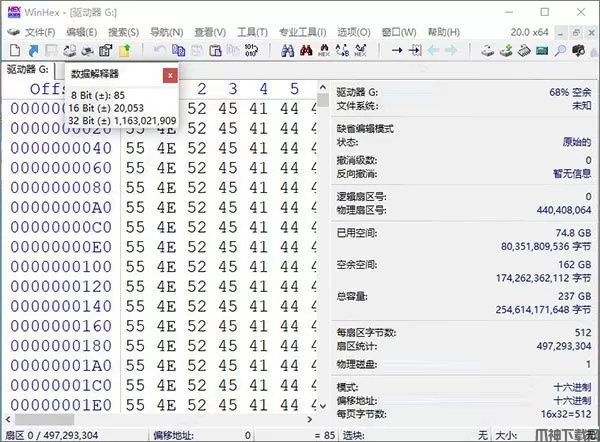Click the magnifying glass toolbar icon

point(560,50)
